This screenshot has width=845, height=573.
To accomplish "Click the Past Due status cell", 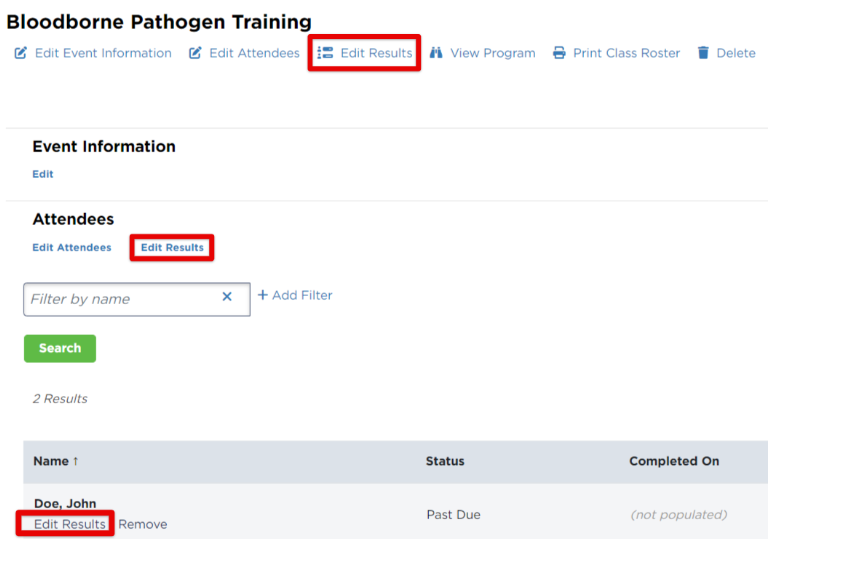I will [x=453, y=515].
